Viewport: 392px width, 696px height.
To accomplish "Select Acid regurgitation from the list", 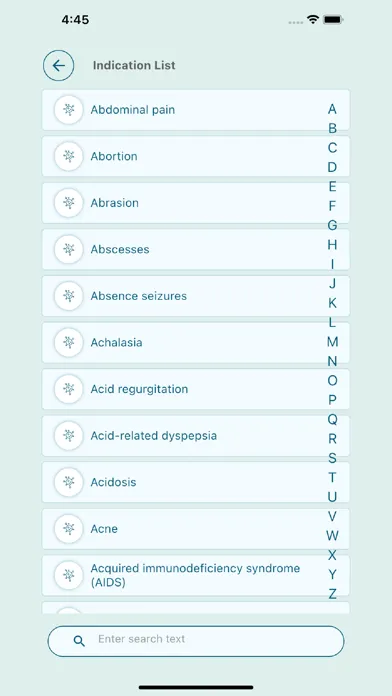I will coord(196,389).
